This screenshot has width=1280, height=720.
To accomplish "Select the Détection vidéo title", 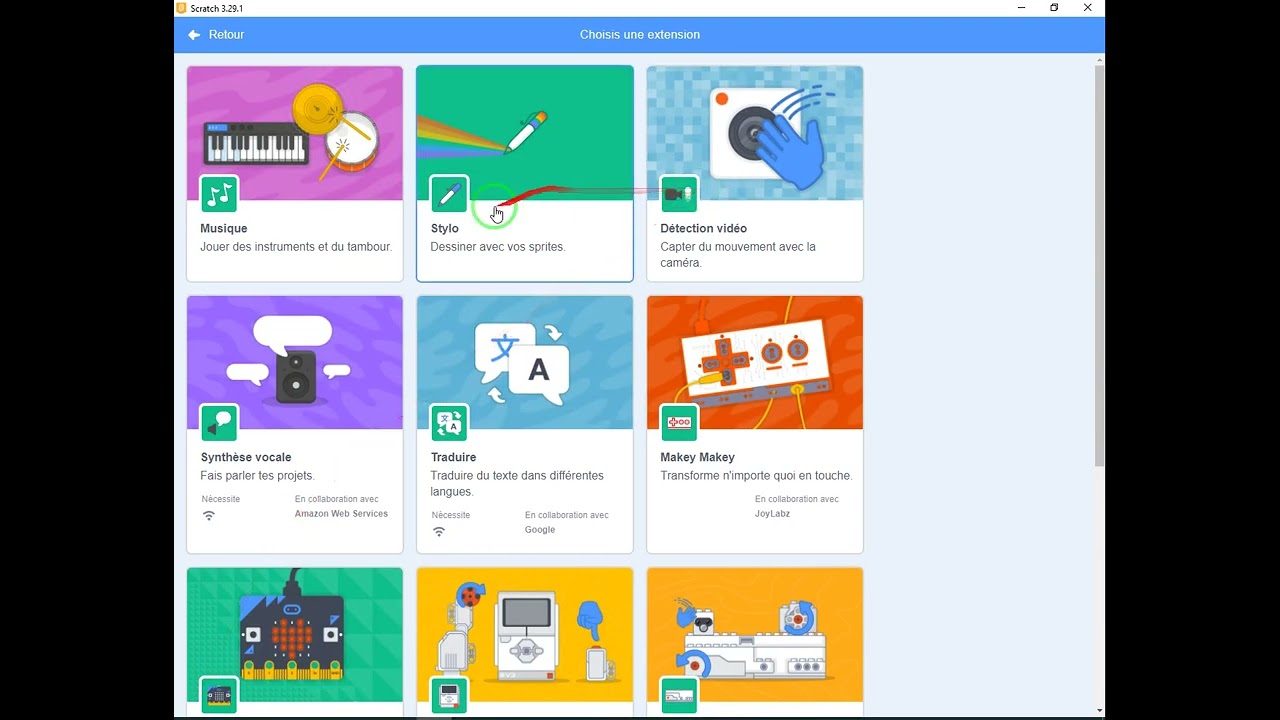I will point(703,229).
